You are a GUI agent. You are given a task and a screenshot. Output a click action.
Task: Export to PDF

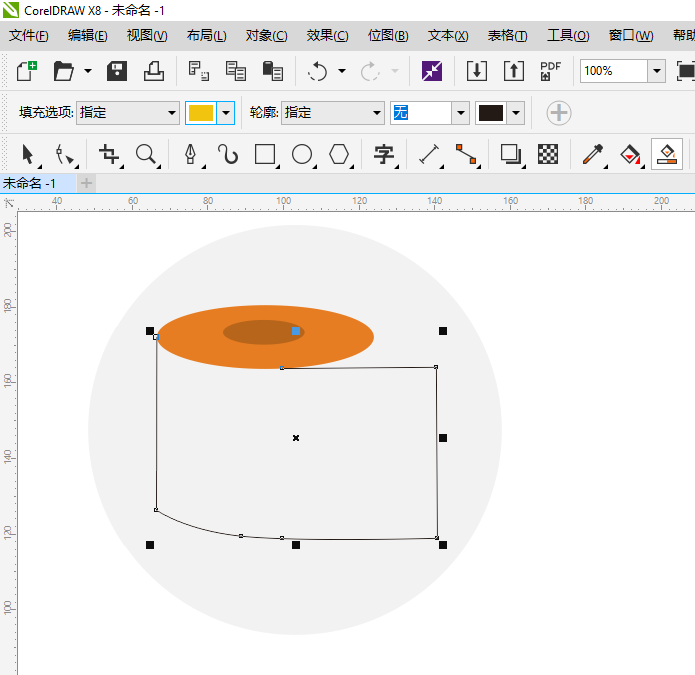550,71
